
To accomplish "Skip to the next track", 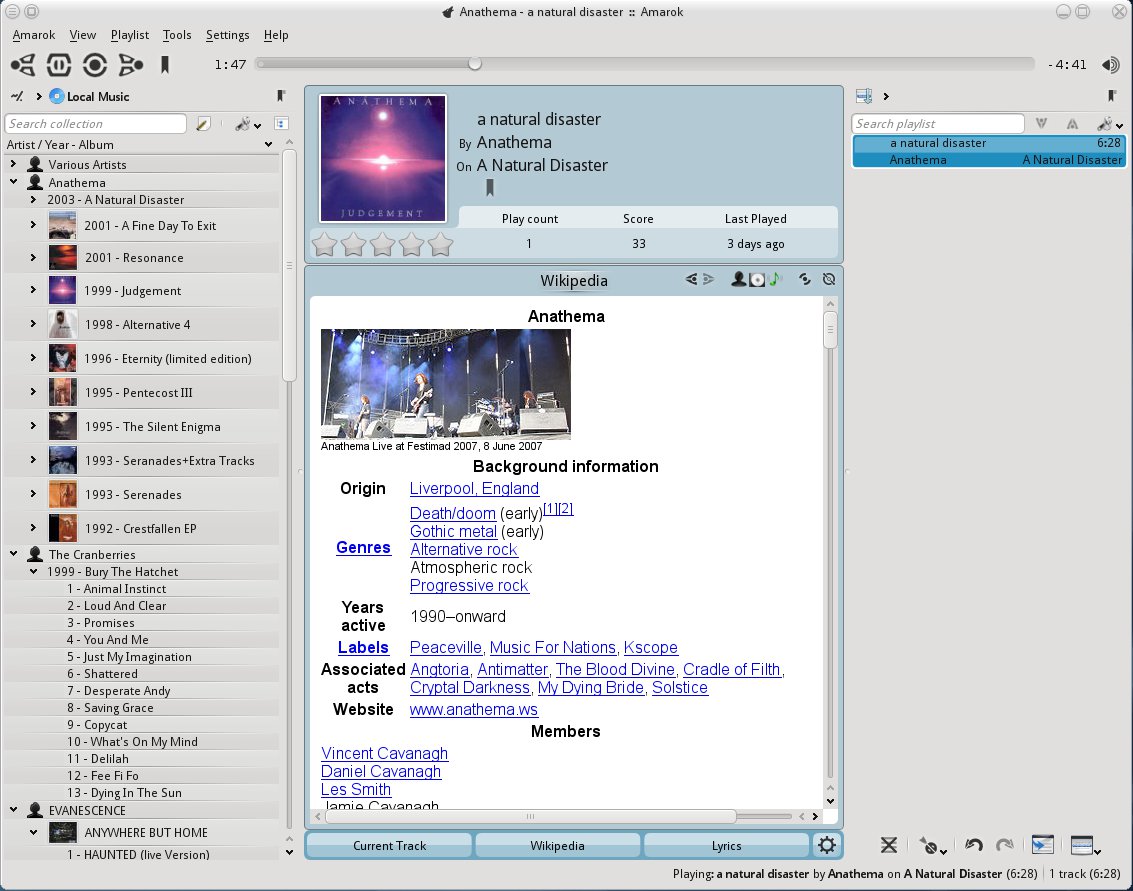I will coord(131,65).
